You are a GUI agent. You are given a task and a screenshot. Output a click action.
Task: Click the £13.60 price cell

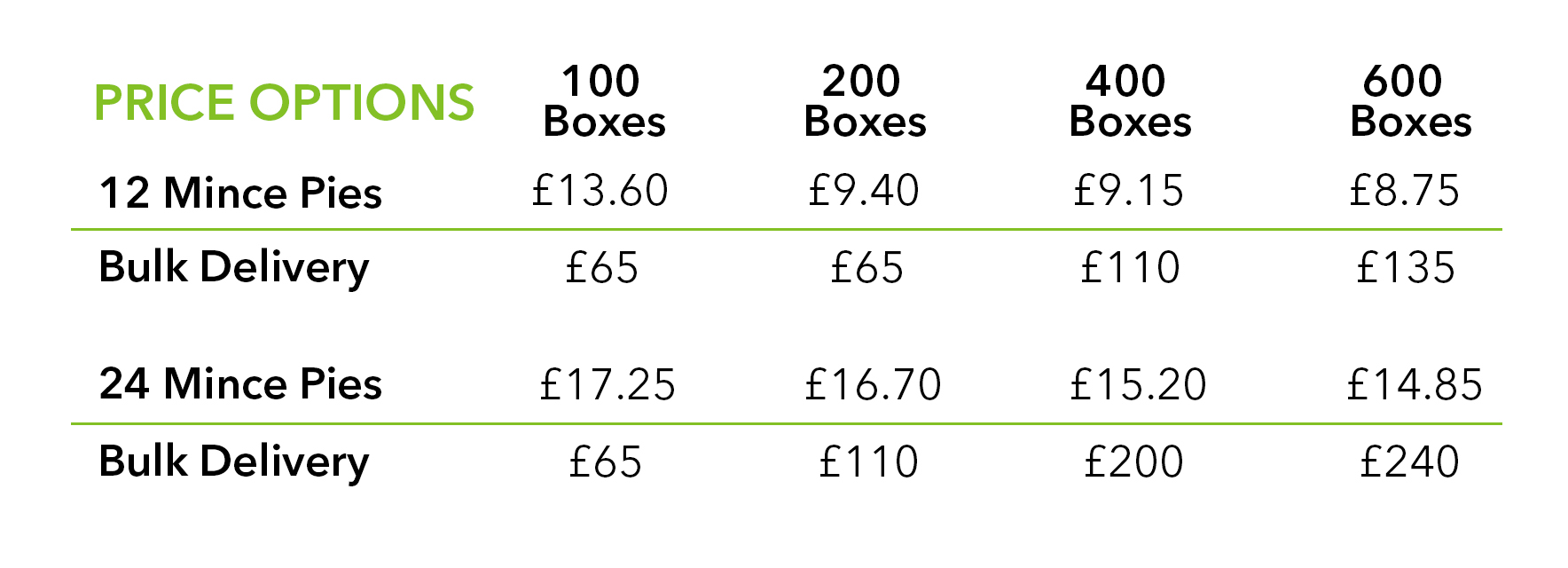600,191
